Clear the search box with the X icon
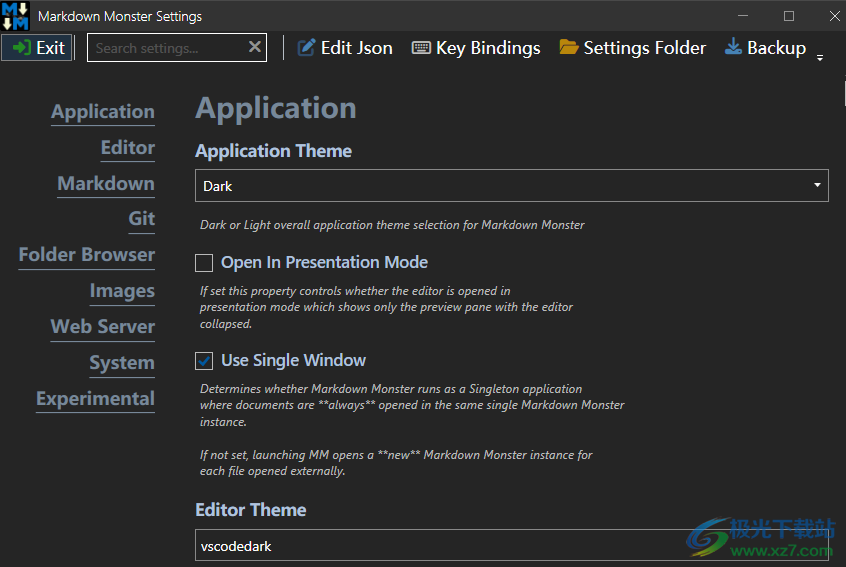This screenshot has height=567, width=846. (x=255, y=47)
